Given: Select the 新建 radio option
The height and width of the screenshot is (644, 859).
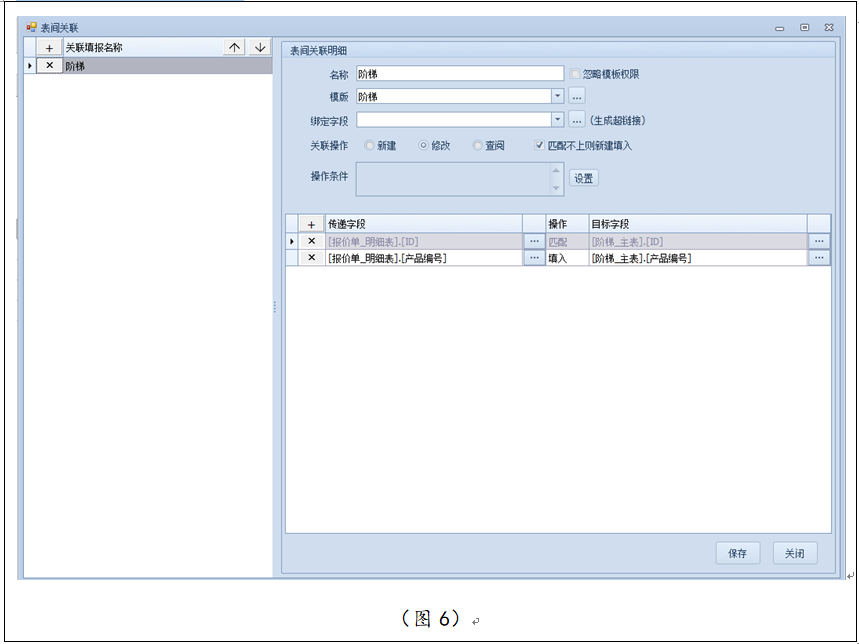Looking at the screenshot, I should click(x=370, y=145).
